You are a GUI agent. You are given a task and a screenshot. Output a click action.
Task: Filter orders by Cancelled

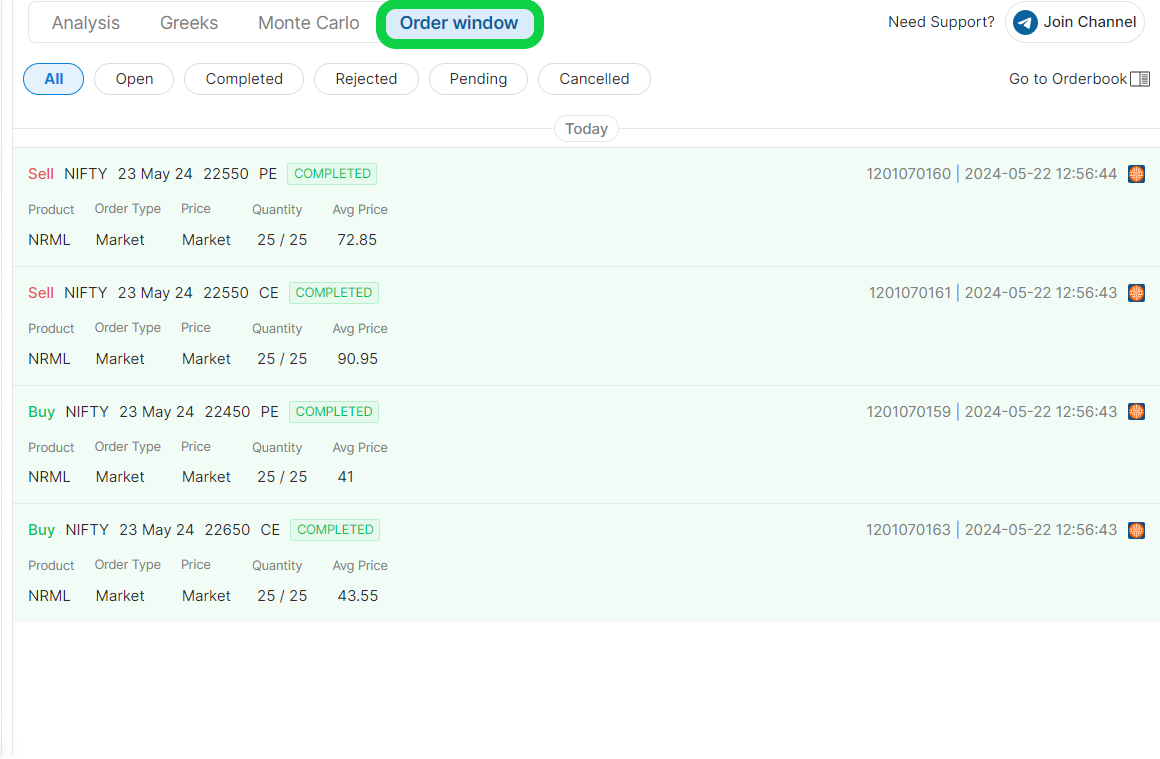594,79
